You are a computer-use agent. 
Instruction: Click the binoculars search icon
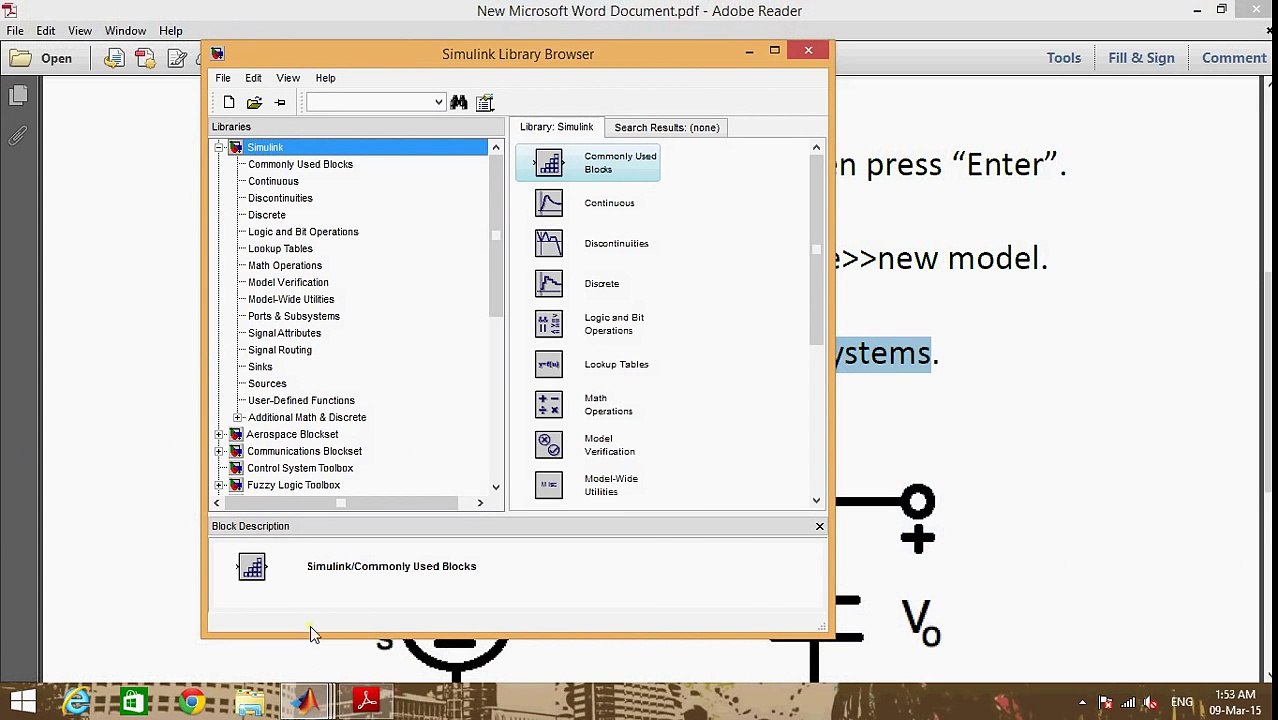click(x=459, y=102)
